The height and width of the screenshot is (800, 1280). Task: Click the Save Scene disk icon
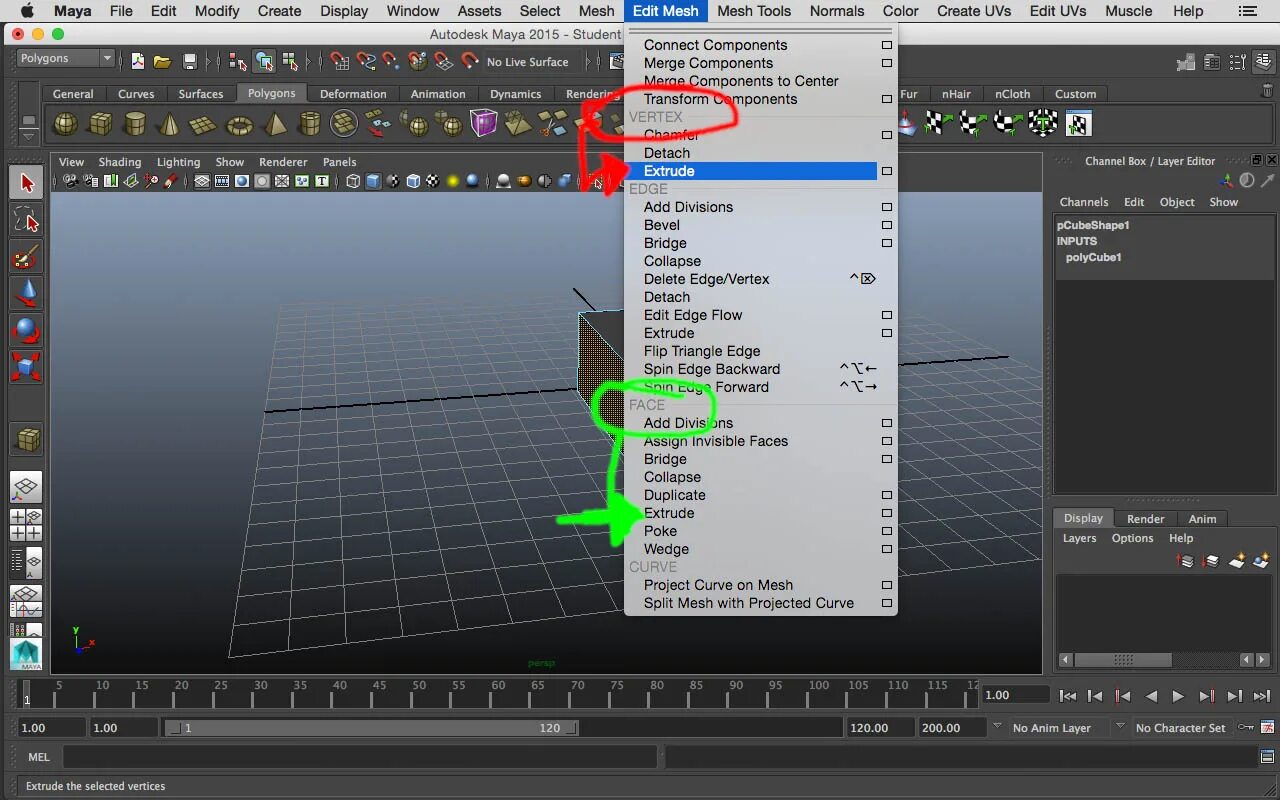[189, 61]
